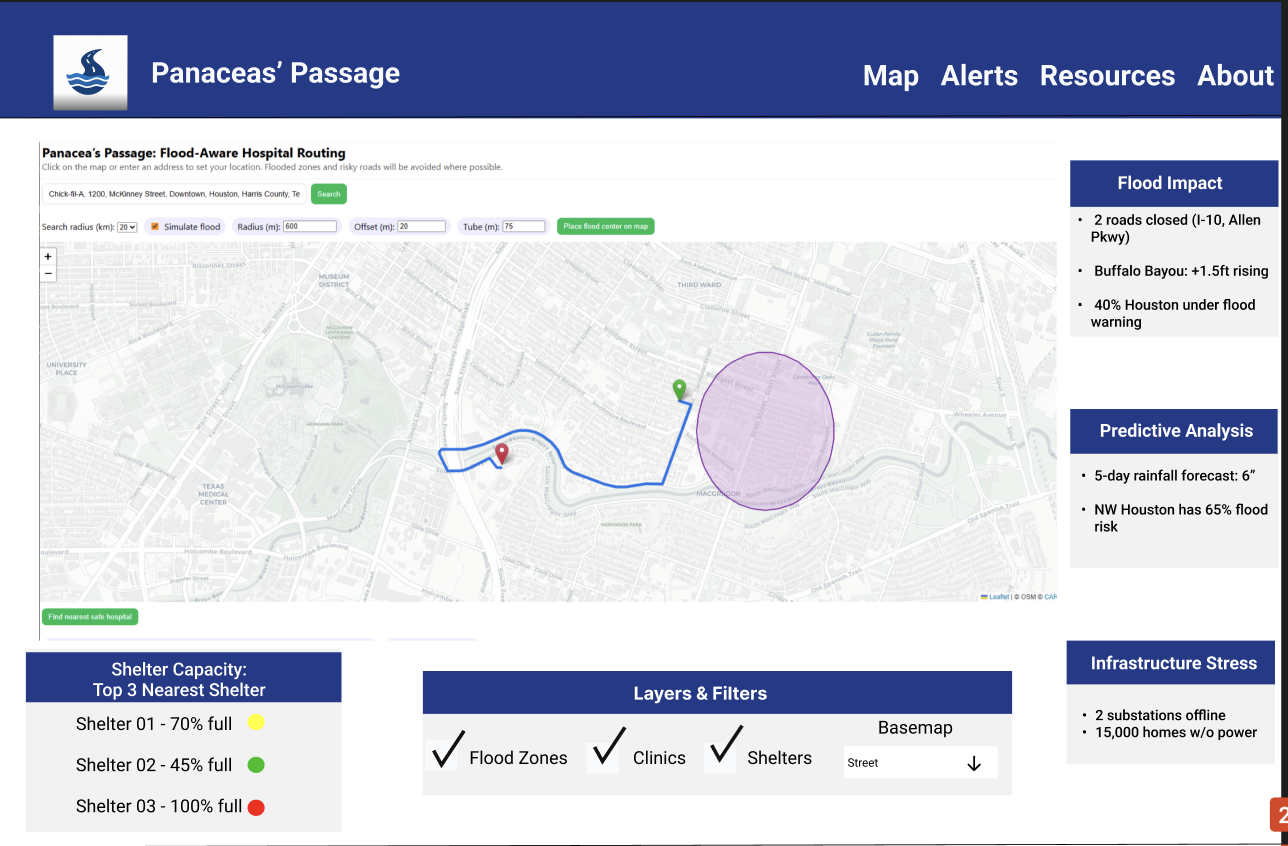Click the green status dot for Shelter 02
This screenshot has height=846, width=1288.
point(255,765)
